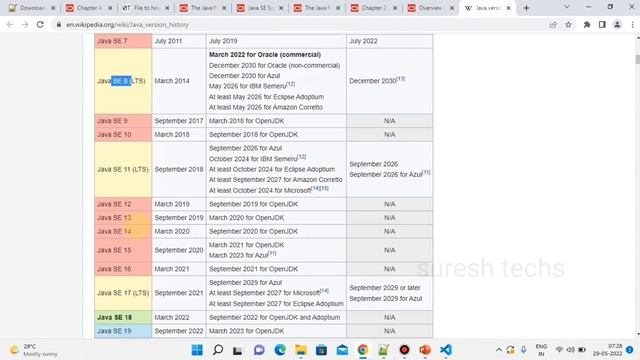This screenshot has width=640, height=360.
Task: Open citation 11 next to September 2026 for Azul
Action: click(426, 172)
